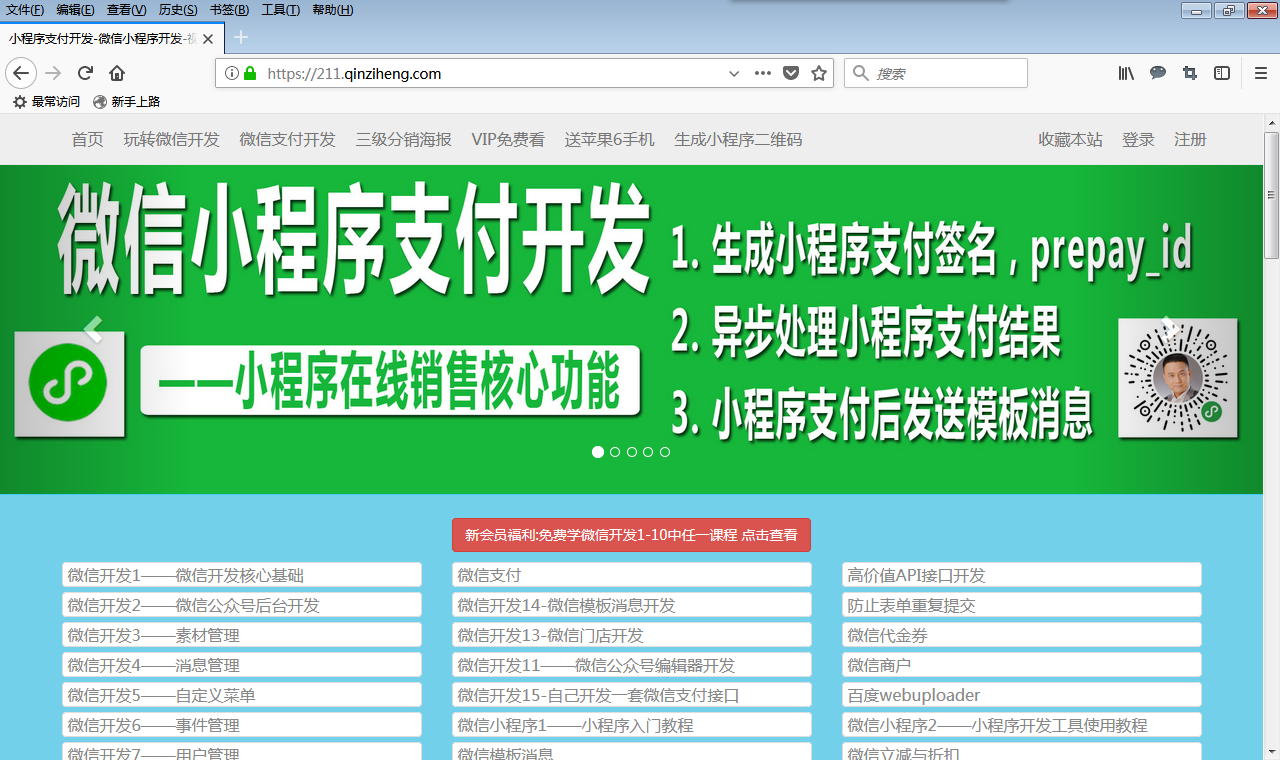Image resolution: width=1280 pixels, height=760 pixels.
Task: Open page actions three-dot menu
Action: tap(763, 73)
